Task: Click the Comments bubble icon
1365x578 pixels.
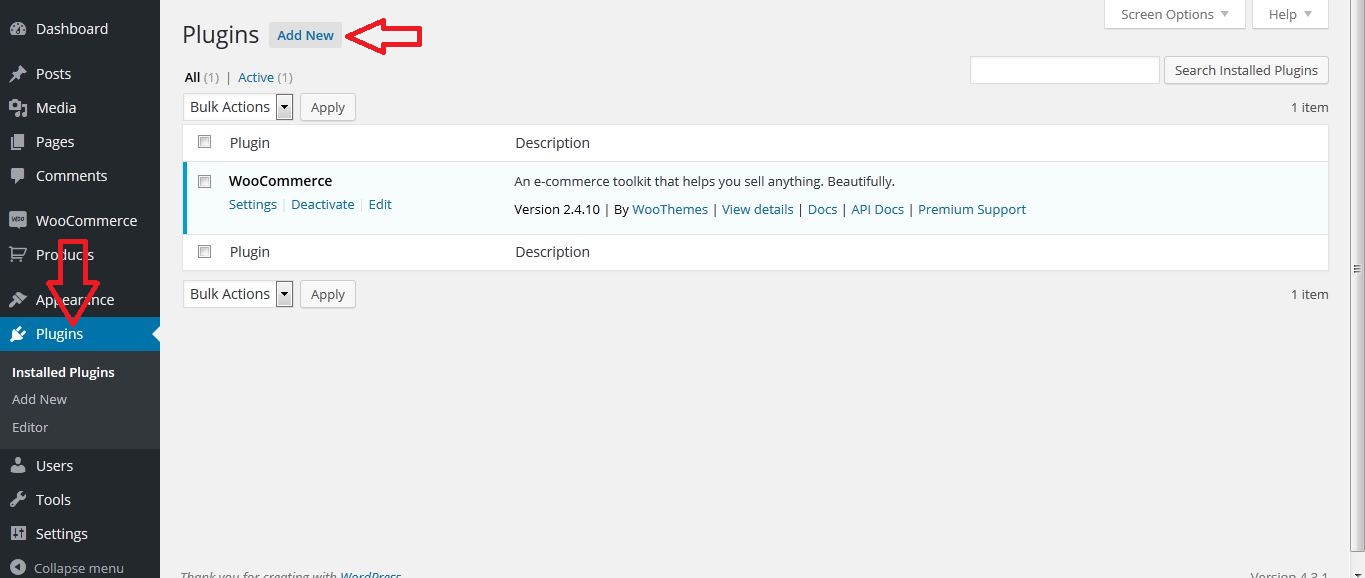Action: tap(17, 176)
